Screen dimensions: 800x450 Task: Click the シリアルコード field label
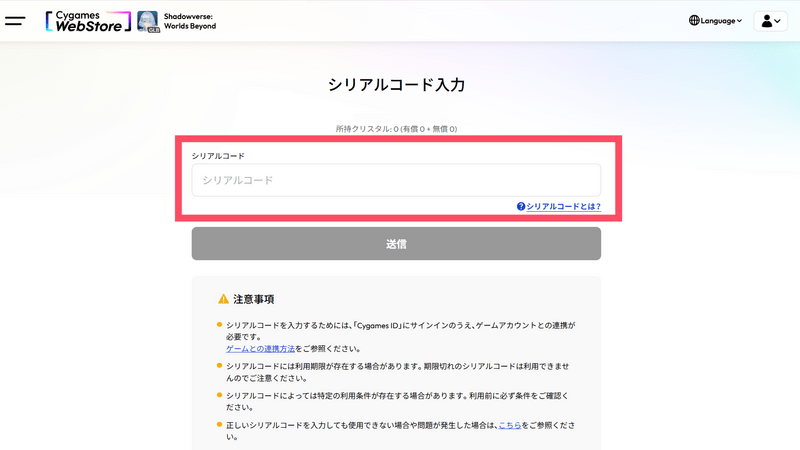coord(218,156)
